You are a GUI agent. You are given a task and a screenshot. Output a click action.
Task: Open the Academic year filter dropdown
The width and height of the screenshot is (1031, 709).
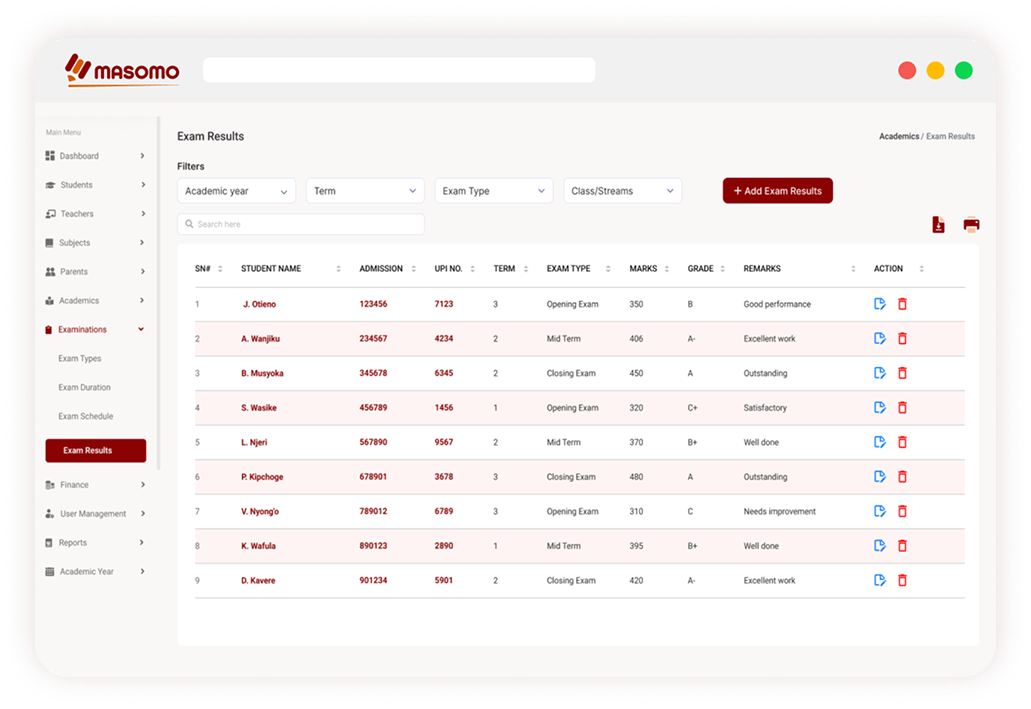click(x=236, y=191)
